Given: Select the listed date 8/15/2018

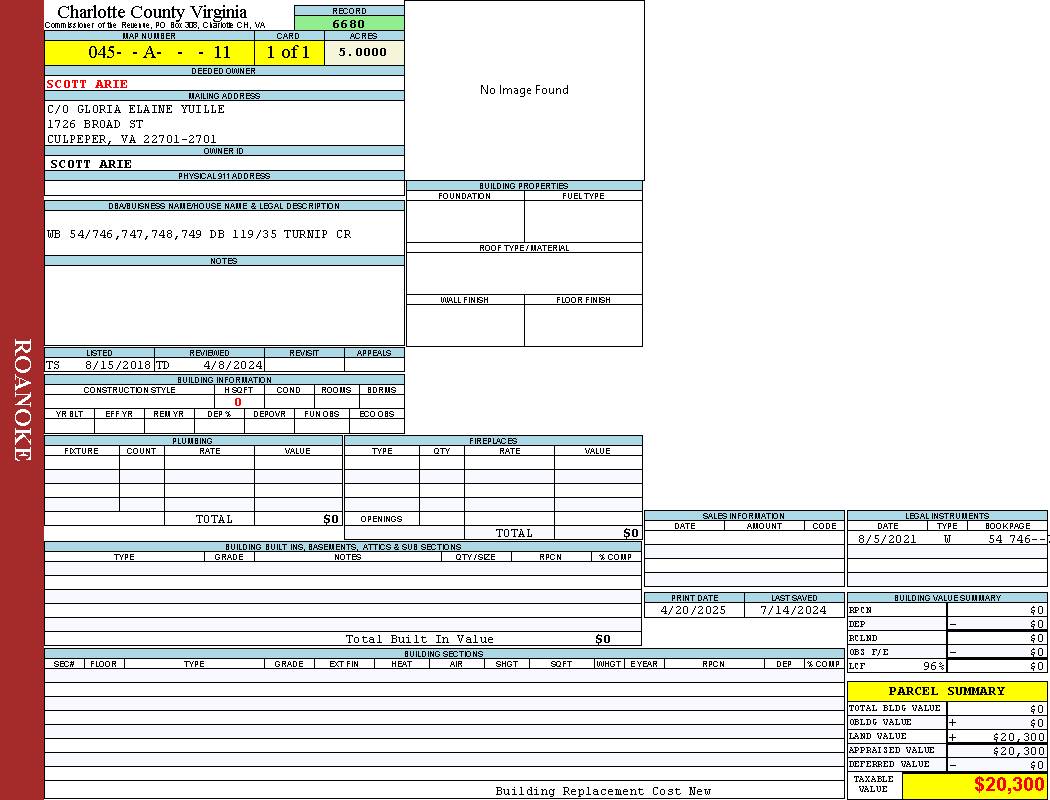Looking at the screenshot, I should 117,366.
